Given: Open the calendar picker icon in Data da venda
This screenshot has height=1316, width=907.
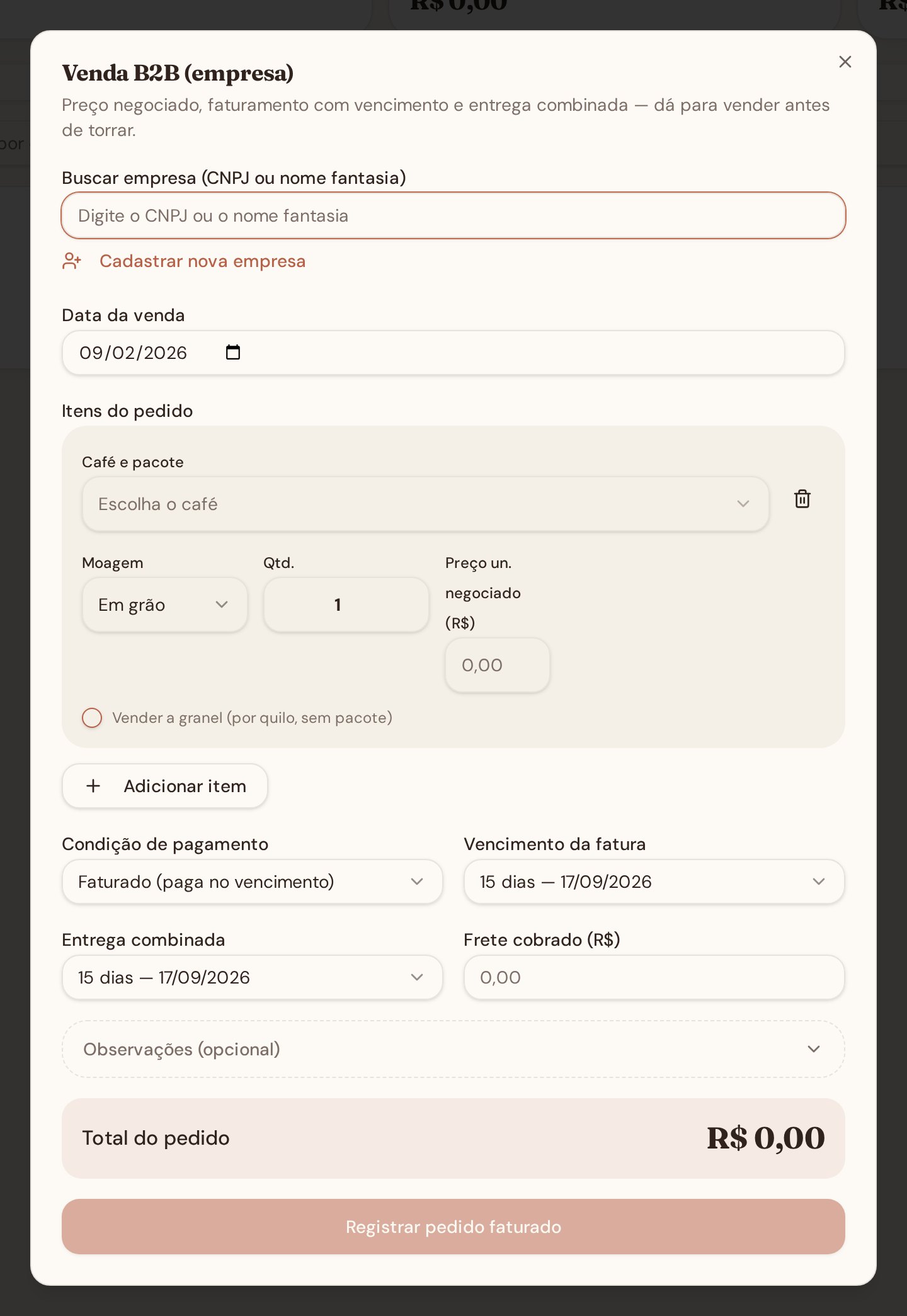Looking at the screenshot, I should 233,353.
